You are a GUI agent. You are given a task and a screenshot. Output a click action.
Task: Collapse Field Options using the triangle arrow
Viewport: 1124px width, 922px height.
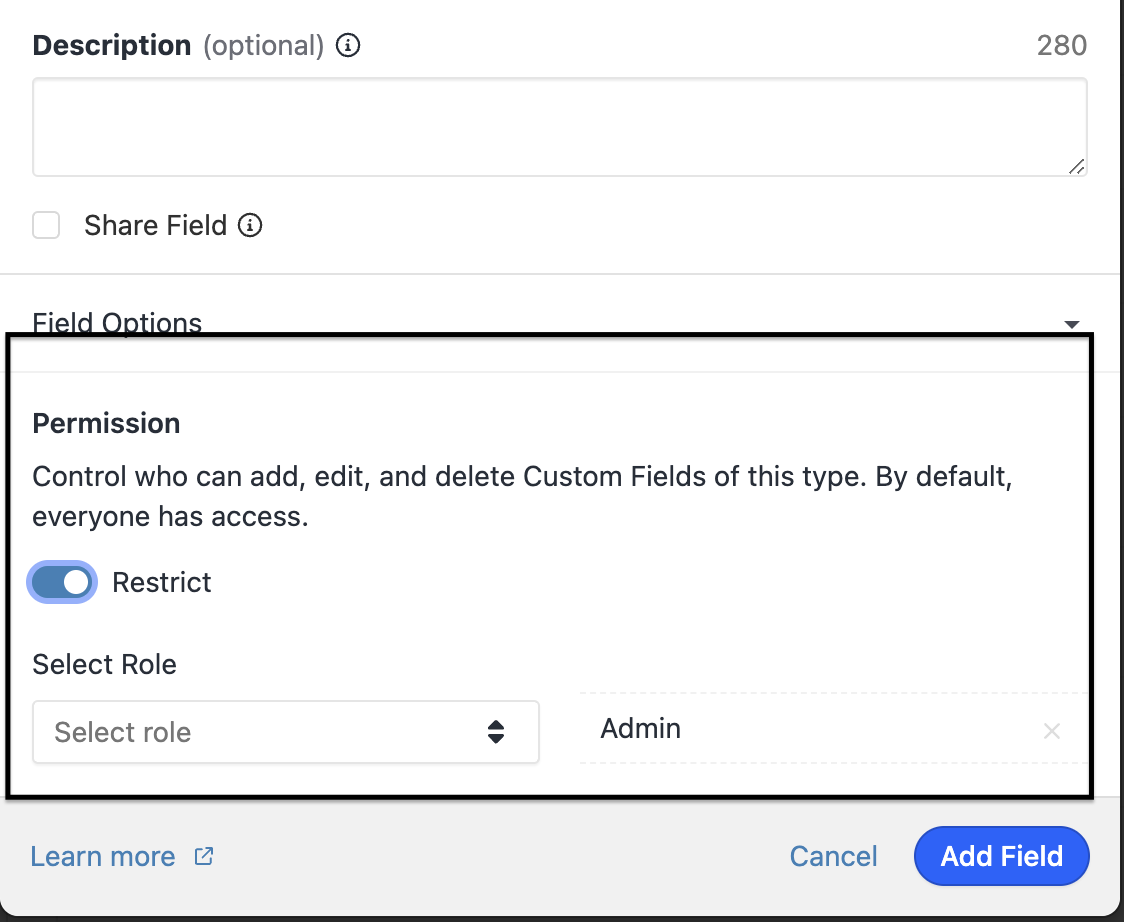point(1072,324)
